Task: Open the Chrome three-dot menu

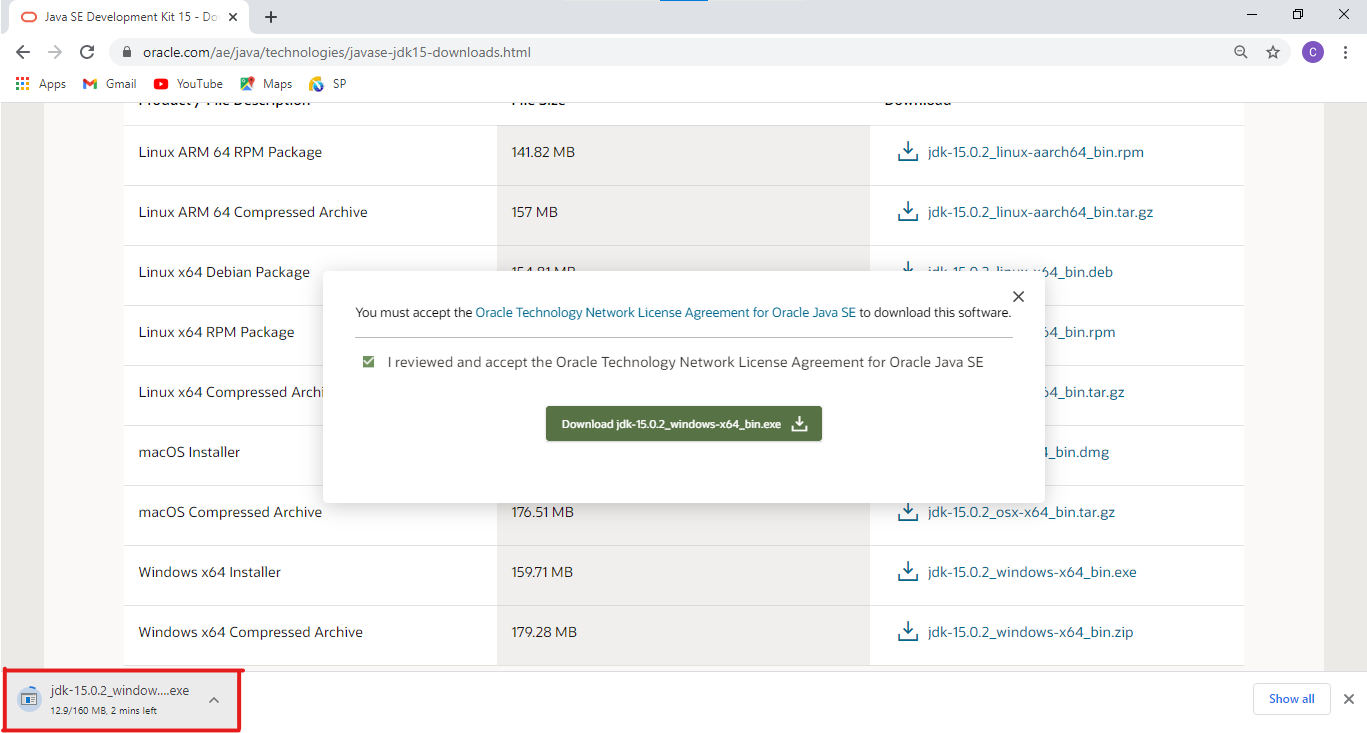Action: (x=1345, y=52)
